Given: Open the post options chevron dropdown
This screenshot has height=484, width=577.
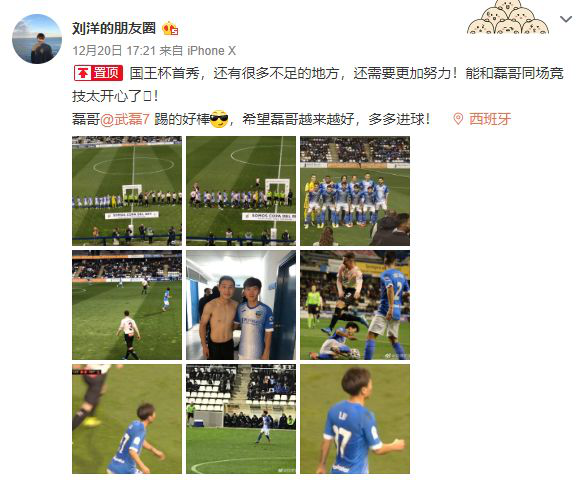Looking at the screenshot, I should click(x=566, y=19).
